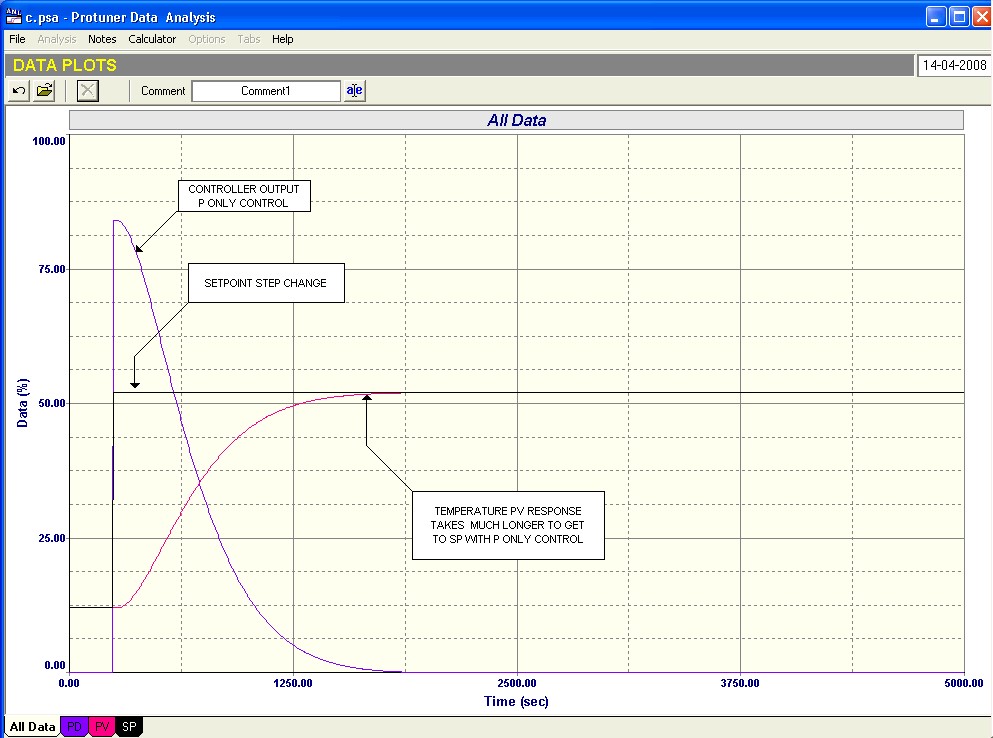
Task: Click the All Data chart title bar
Action: (x=516, y=120)
